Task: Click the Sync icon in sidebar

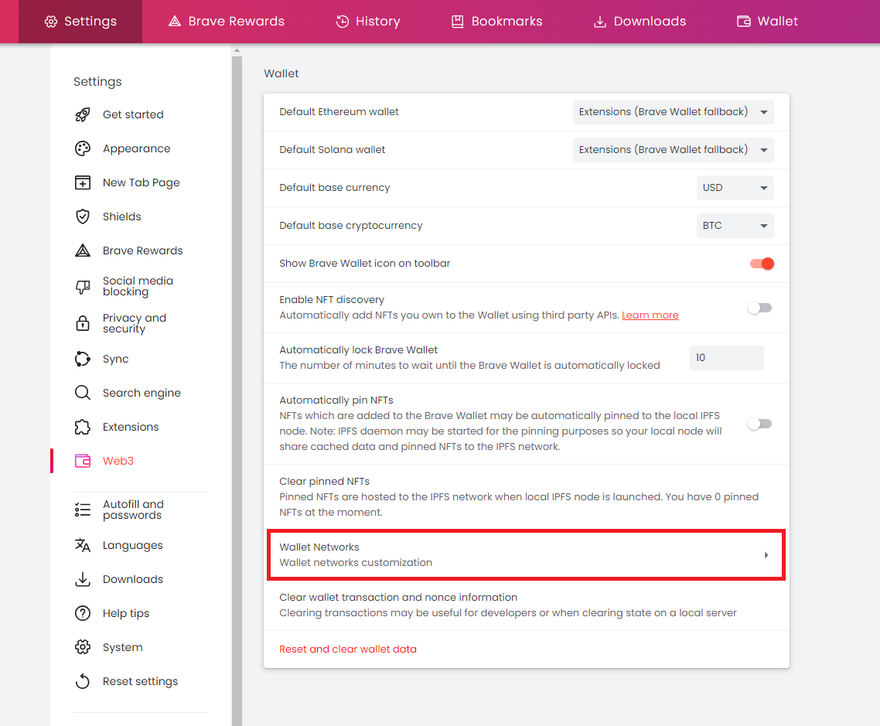Action: pos(83,359)
